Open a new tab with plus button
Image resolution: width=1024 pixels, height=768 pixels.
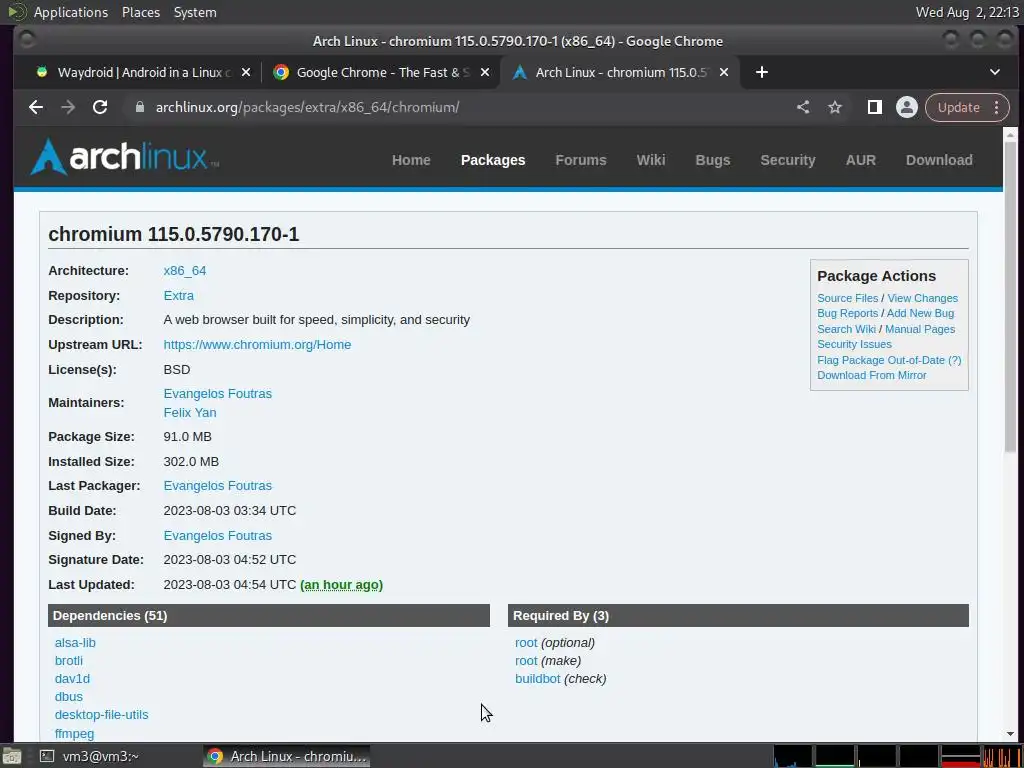click(761, 72)
